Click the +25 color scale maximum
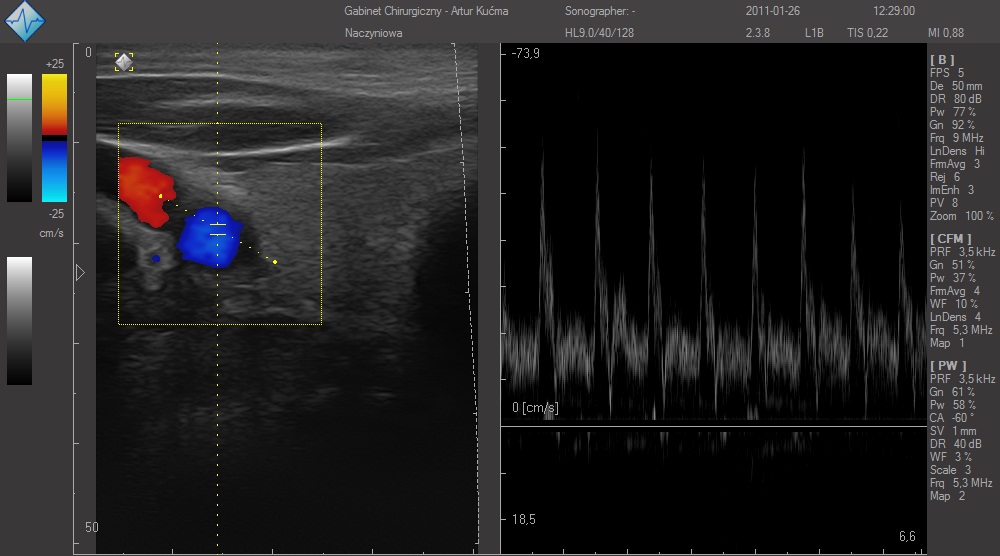The width and height of the screenshot is (1000, 556). point(55,64)
